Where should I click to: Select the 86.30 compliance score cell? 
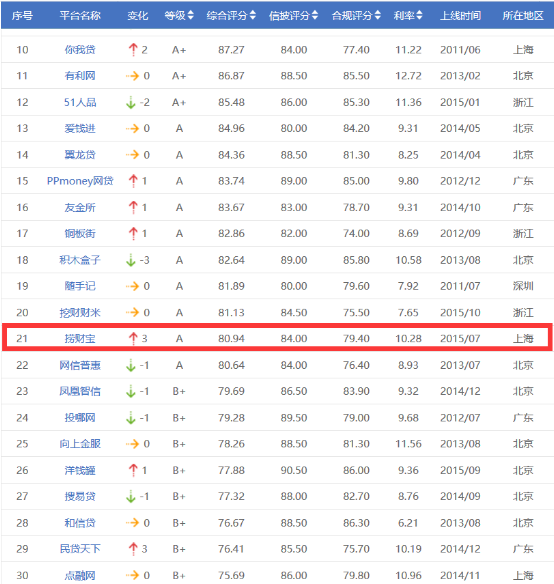pyautogui.click(x=357, y=523)
